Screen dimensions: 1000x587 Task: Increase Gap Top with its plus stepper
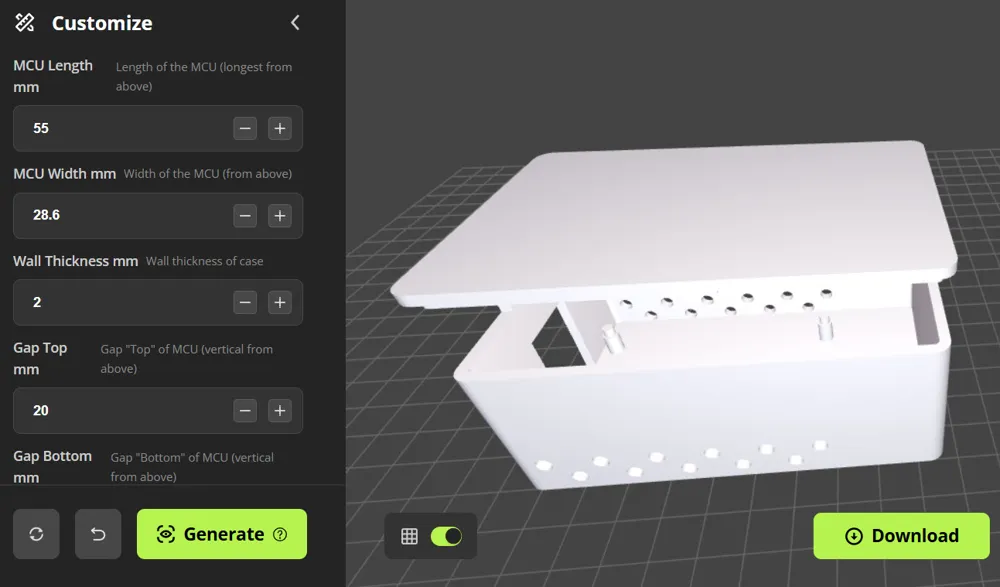coord(280,410)
